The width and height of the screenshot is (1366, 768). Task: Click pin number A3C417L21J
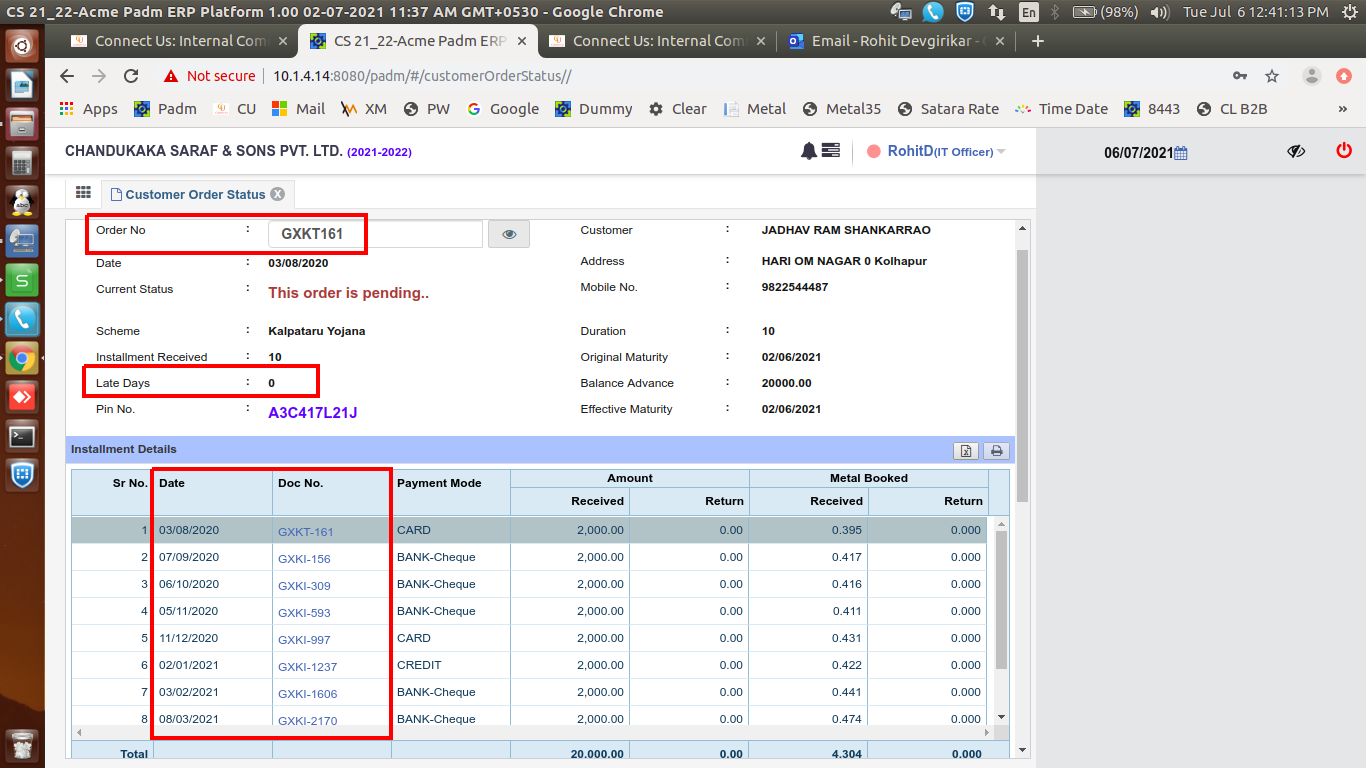click(x=312, y=412)
